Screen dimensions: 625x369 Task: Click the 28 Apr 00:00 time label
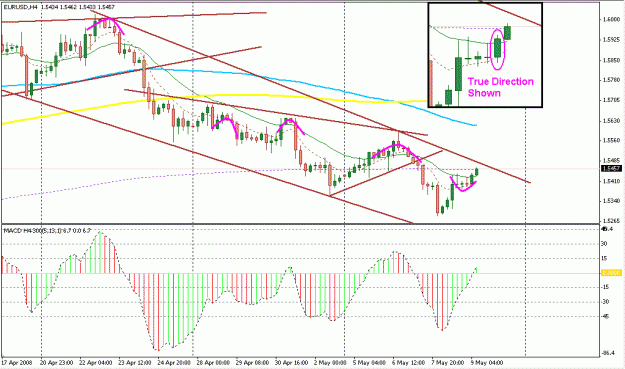tap(213, 363)
